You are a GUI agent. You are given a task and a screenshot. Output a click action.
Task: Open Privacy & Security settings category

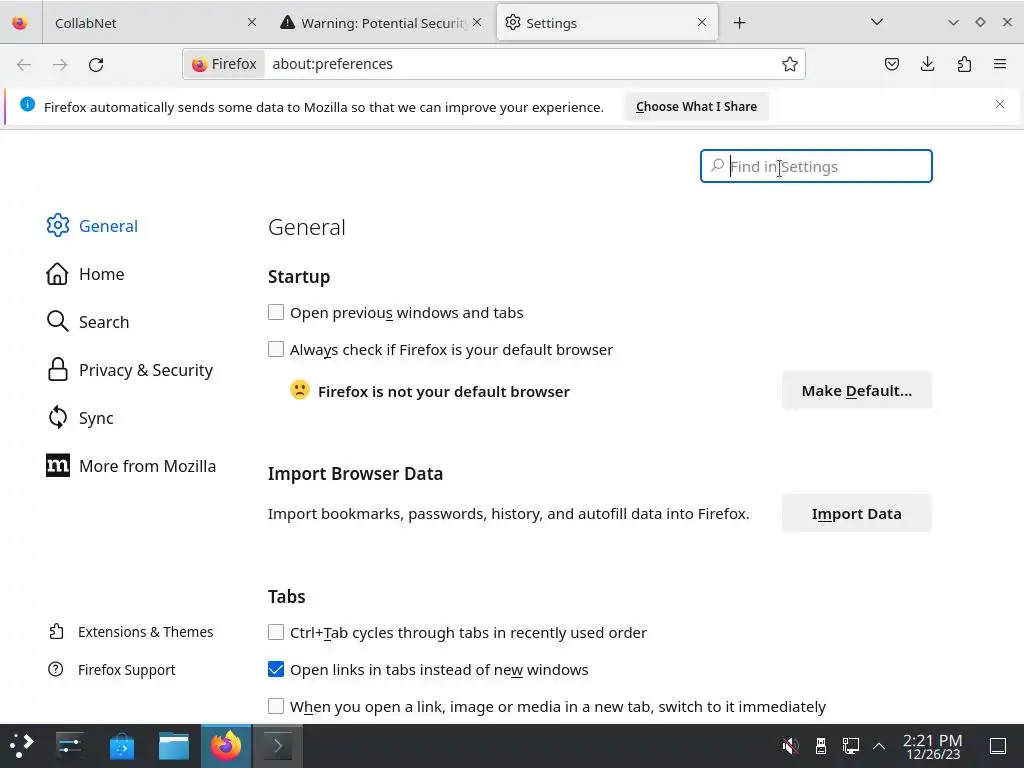pos(145,370)
